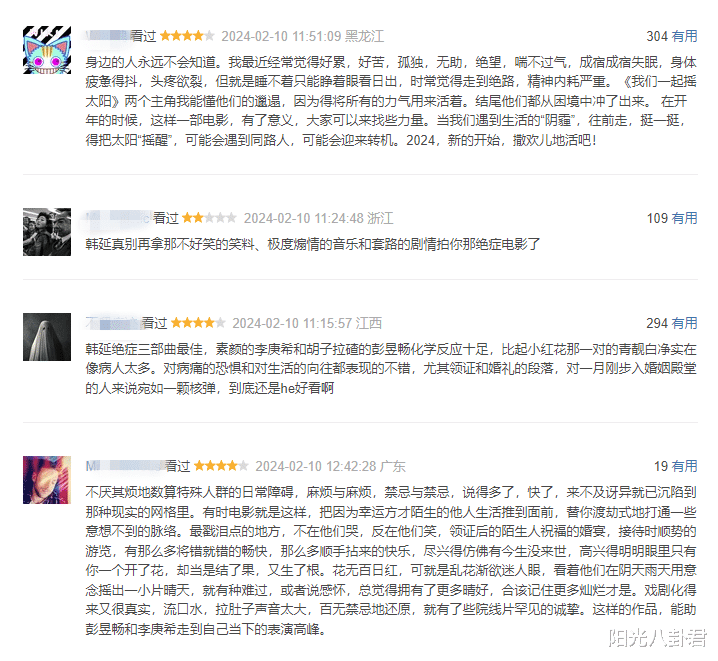This screenshot has width=718, height=661.
Task: Mark the 294-vote review as 有用
Action: tap(685, 323)
